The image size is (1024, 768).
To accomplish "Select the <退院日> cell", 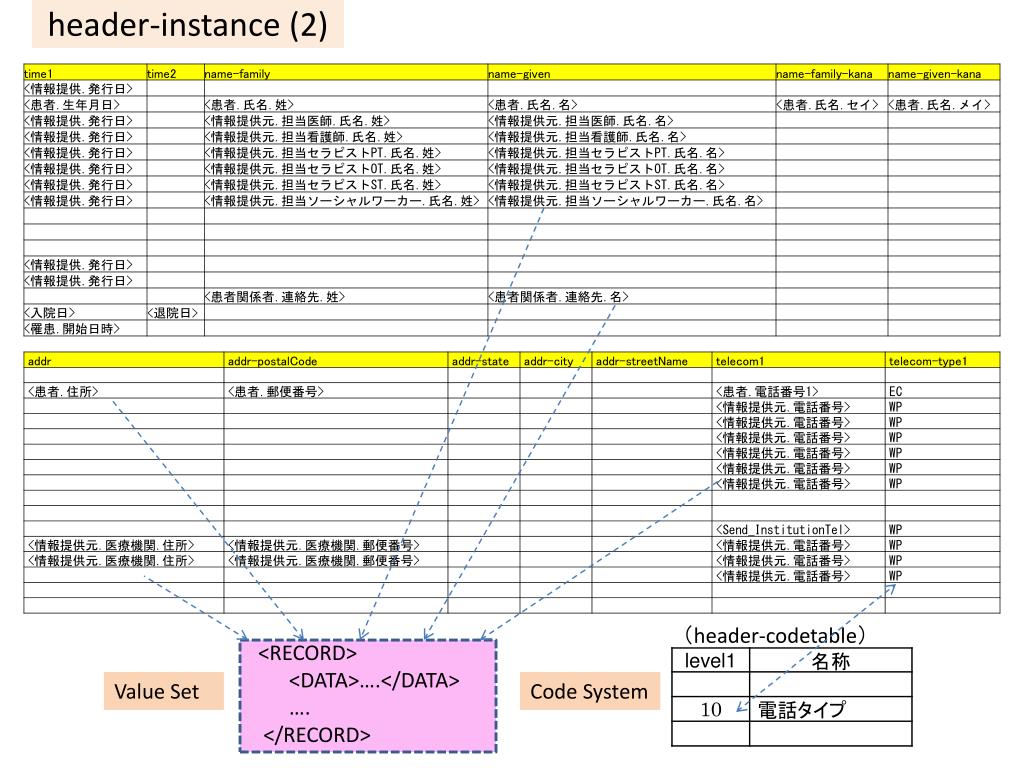I will (x=174, y=313).
